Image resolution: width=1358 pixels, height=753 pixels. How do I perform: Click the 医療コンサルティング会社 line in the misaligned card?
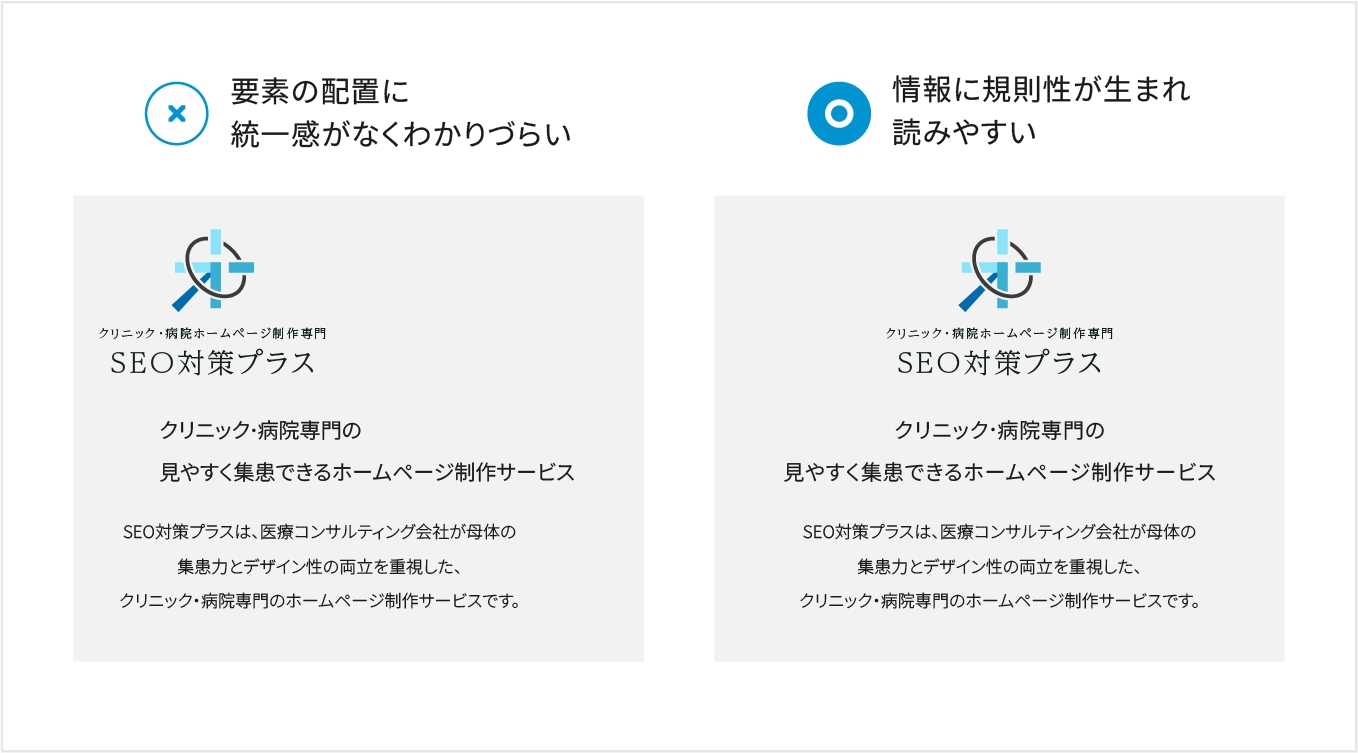[x=319, y=532]
